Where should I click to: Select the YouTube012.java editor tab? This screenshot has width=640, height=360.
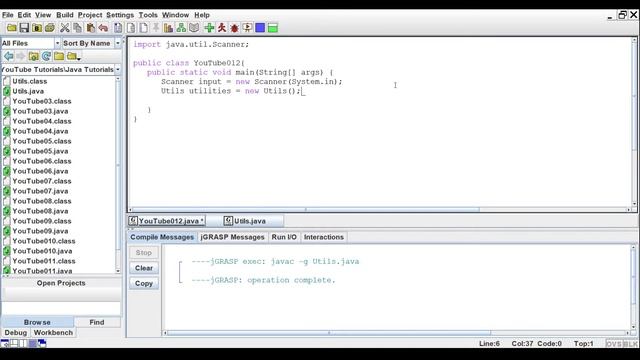tap(166, 221)
